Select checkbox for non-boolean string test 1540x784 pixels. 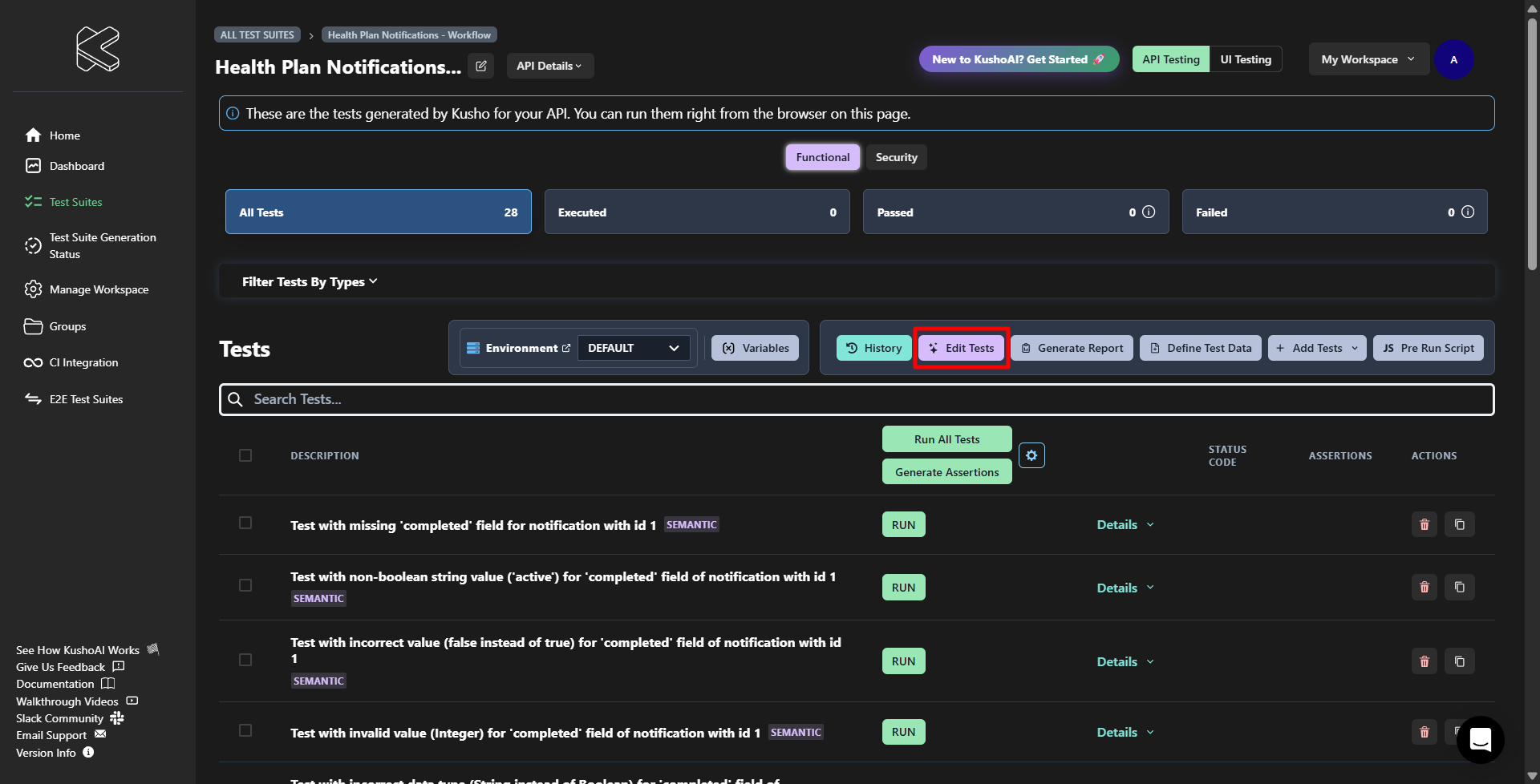pos(245,585)
